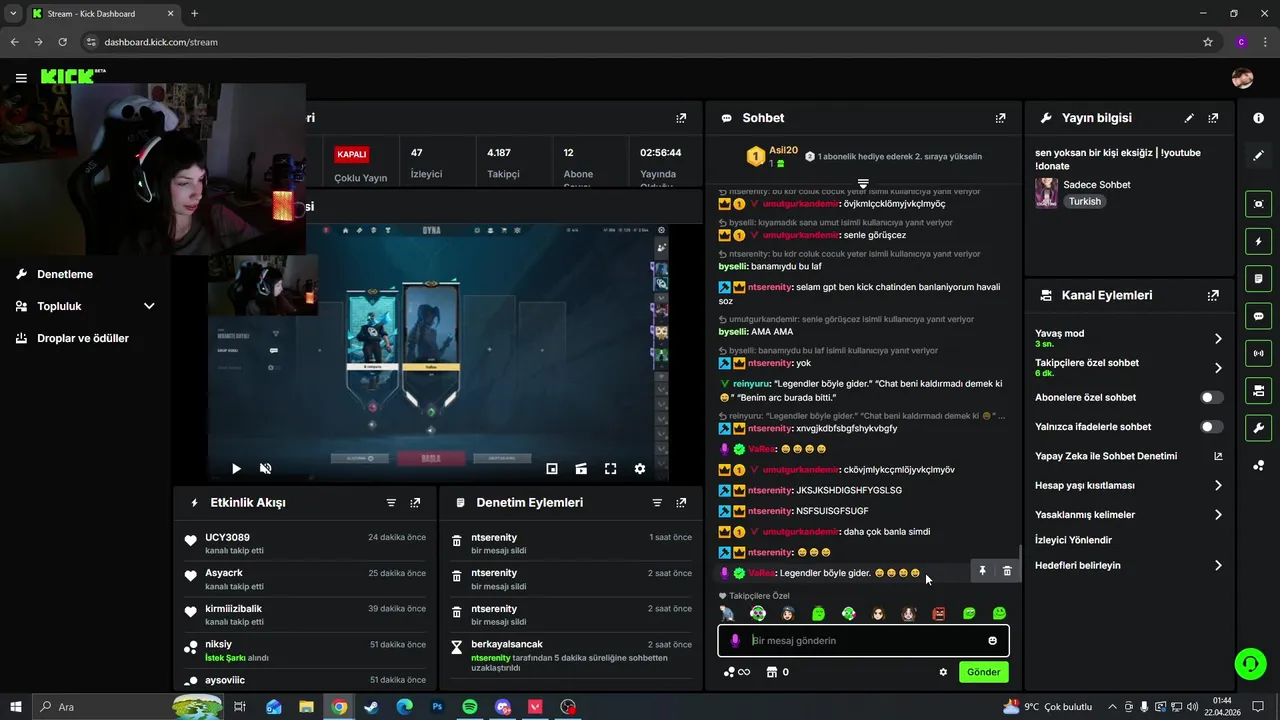Screen dimensions: 1280x720
Task: Insert the red angry-face emote
Action: pos(939,614)
